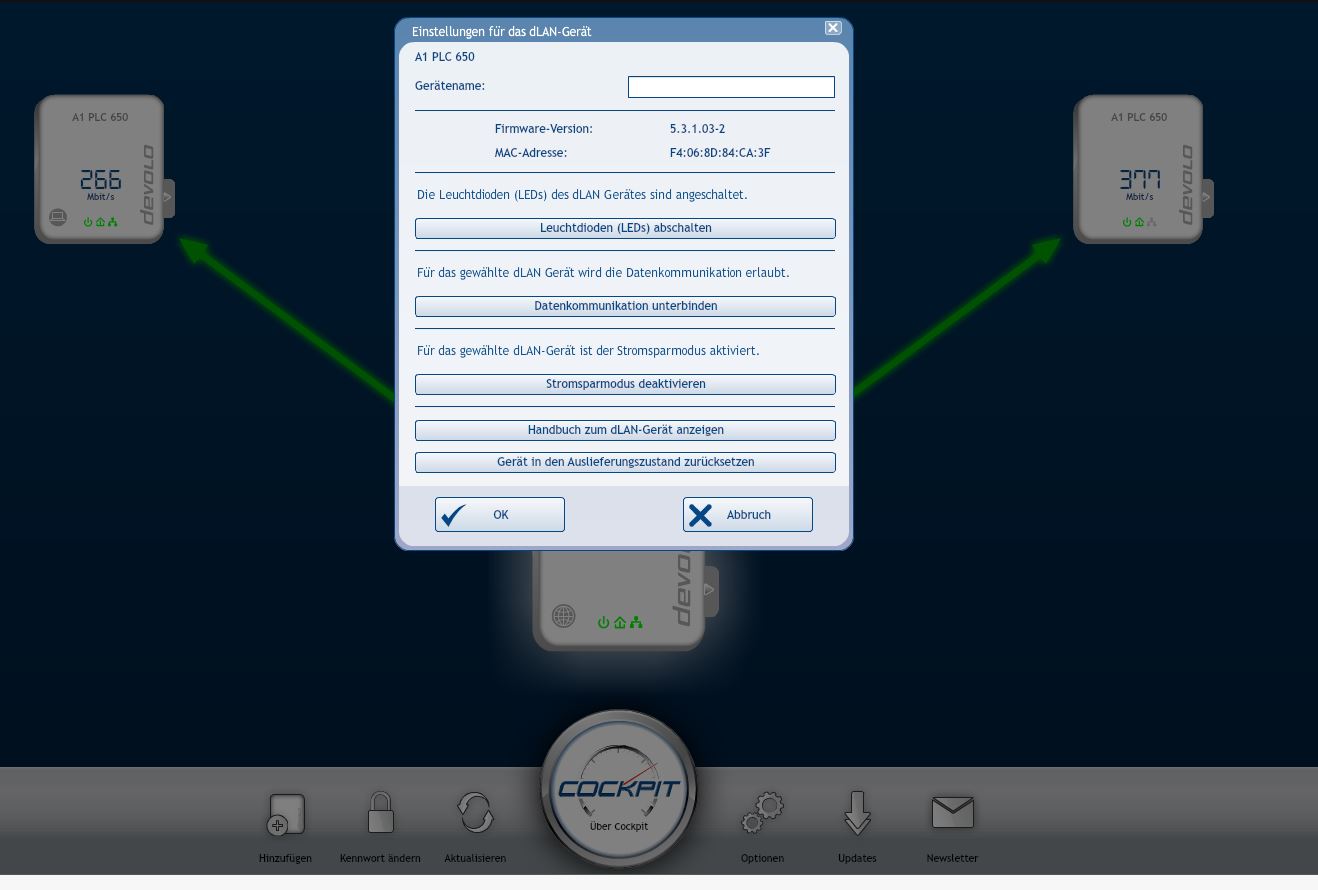Open the Optionen gears icon

762,813
